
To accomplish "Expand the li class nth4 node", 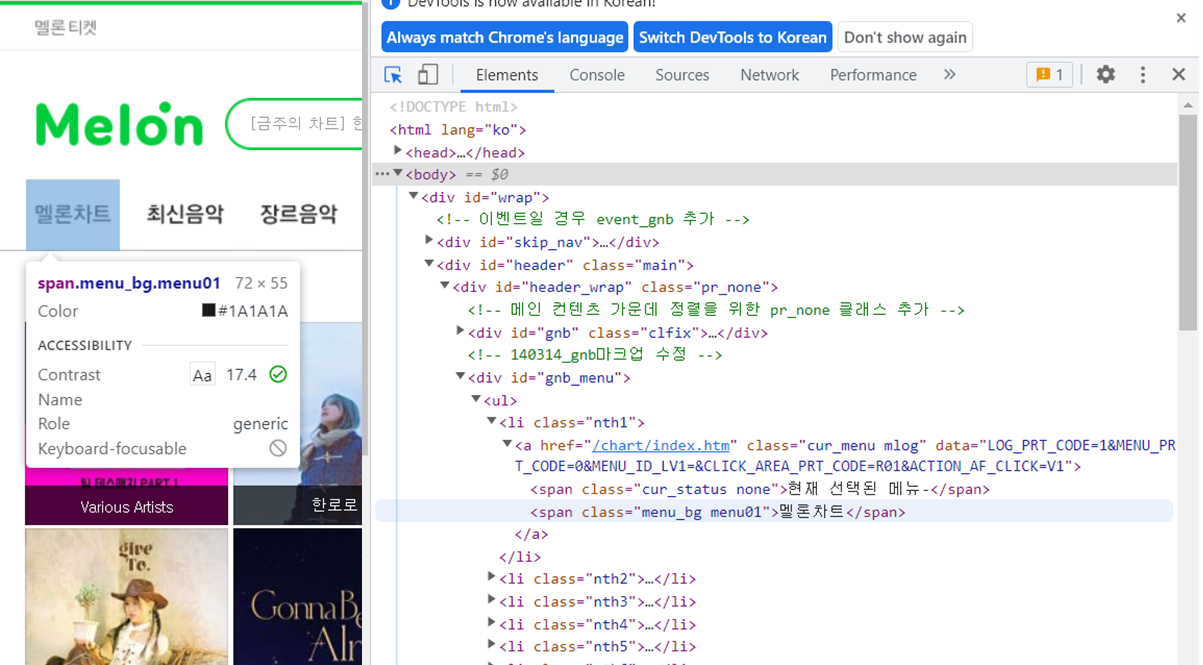I will click(x=491, y=623).
